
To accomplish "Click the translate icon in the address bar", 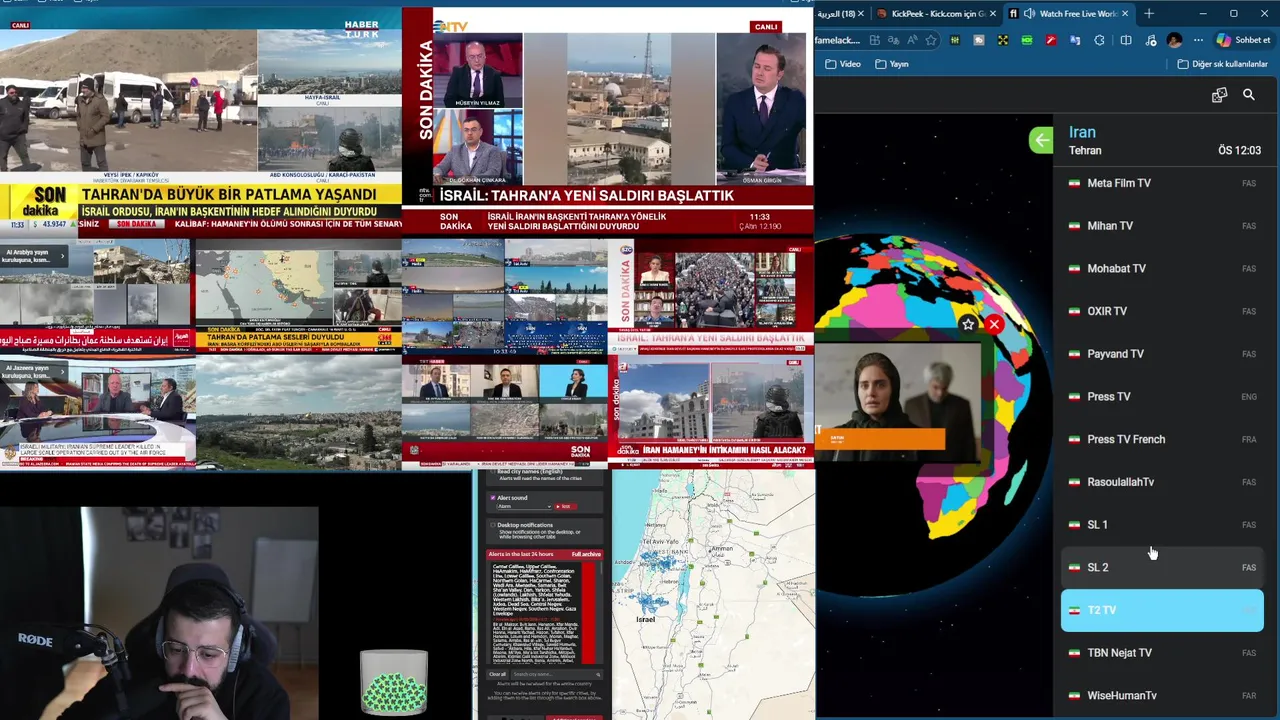I will pos(893,40).
